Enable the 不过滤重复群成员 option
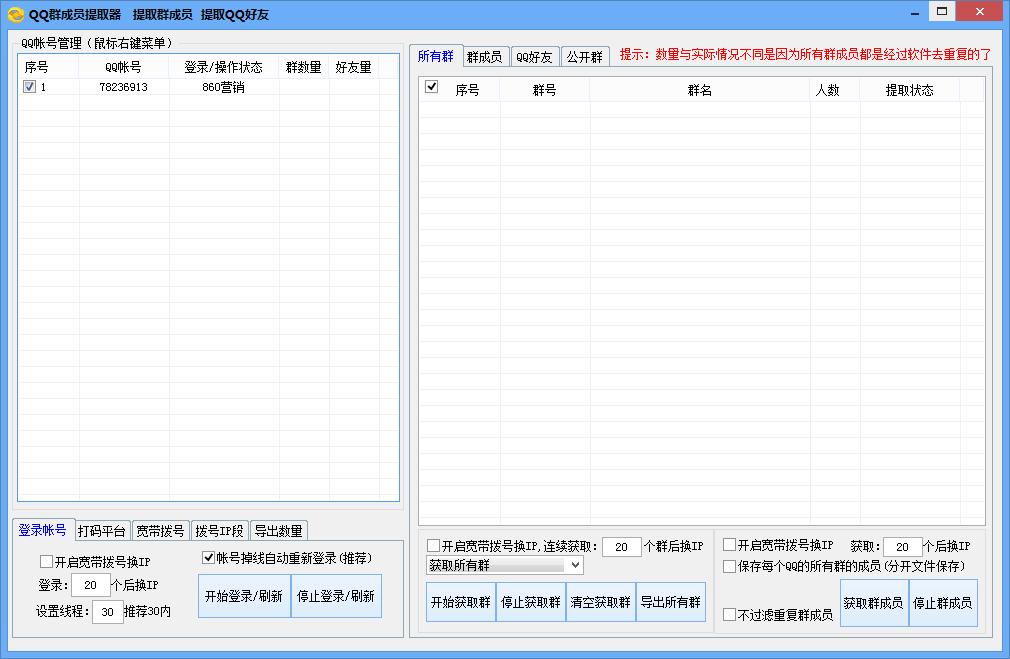Image resolution: width=1010 pixels, height=659 pixels. 729,615
